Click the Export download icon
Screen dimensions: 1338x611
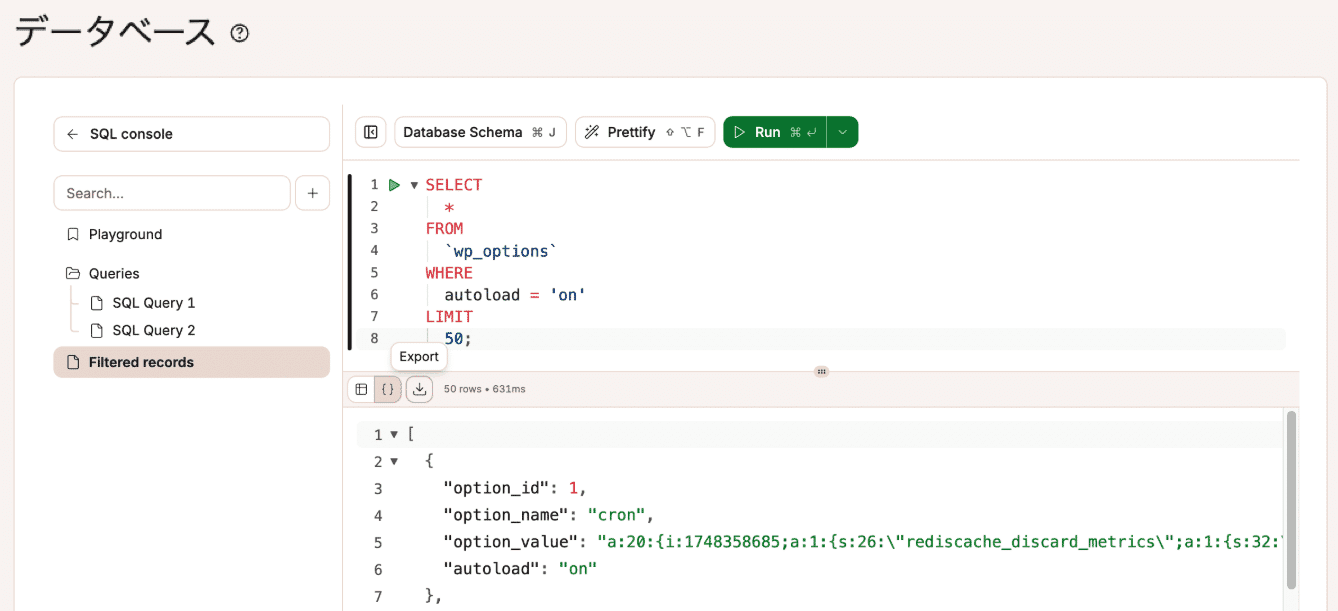419,389
